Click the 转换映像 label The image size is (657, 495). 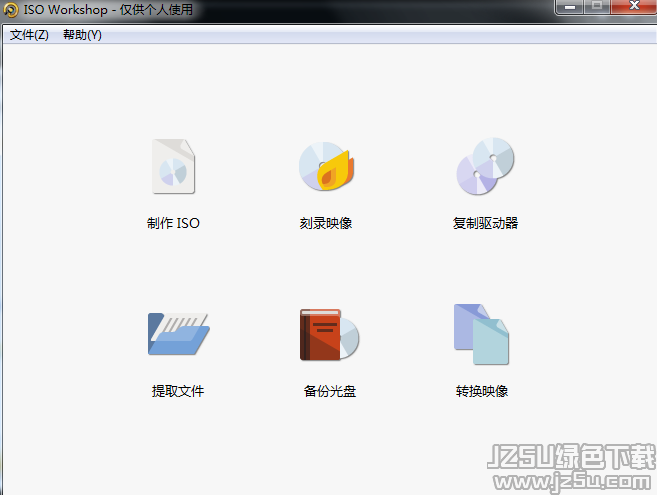pos(482,391)
